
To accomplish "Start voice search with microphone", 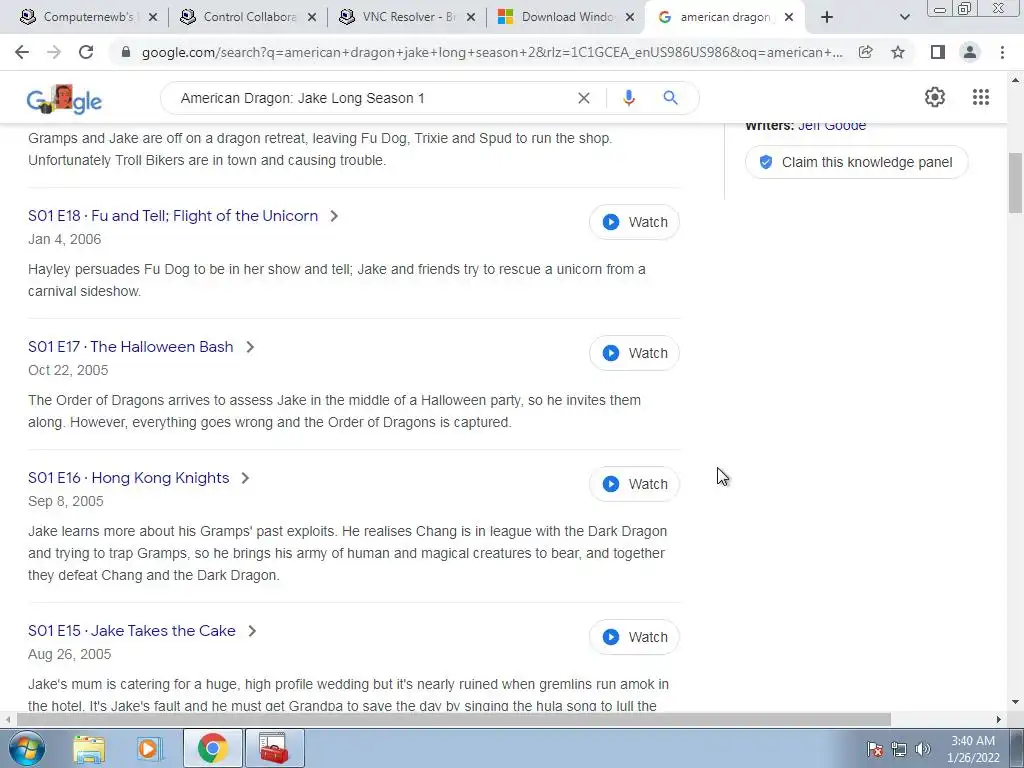I will click(629, 98).
